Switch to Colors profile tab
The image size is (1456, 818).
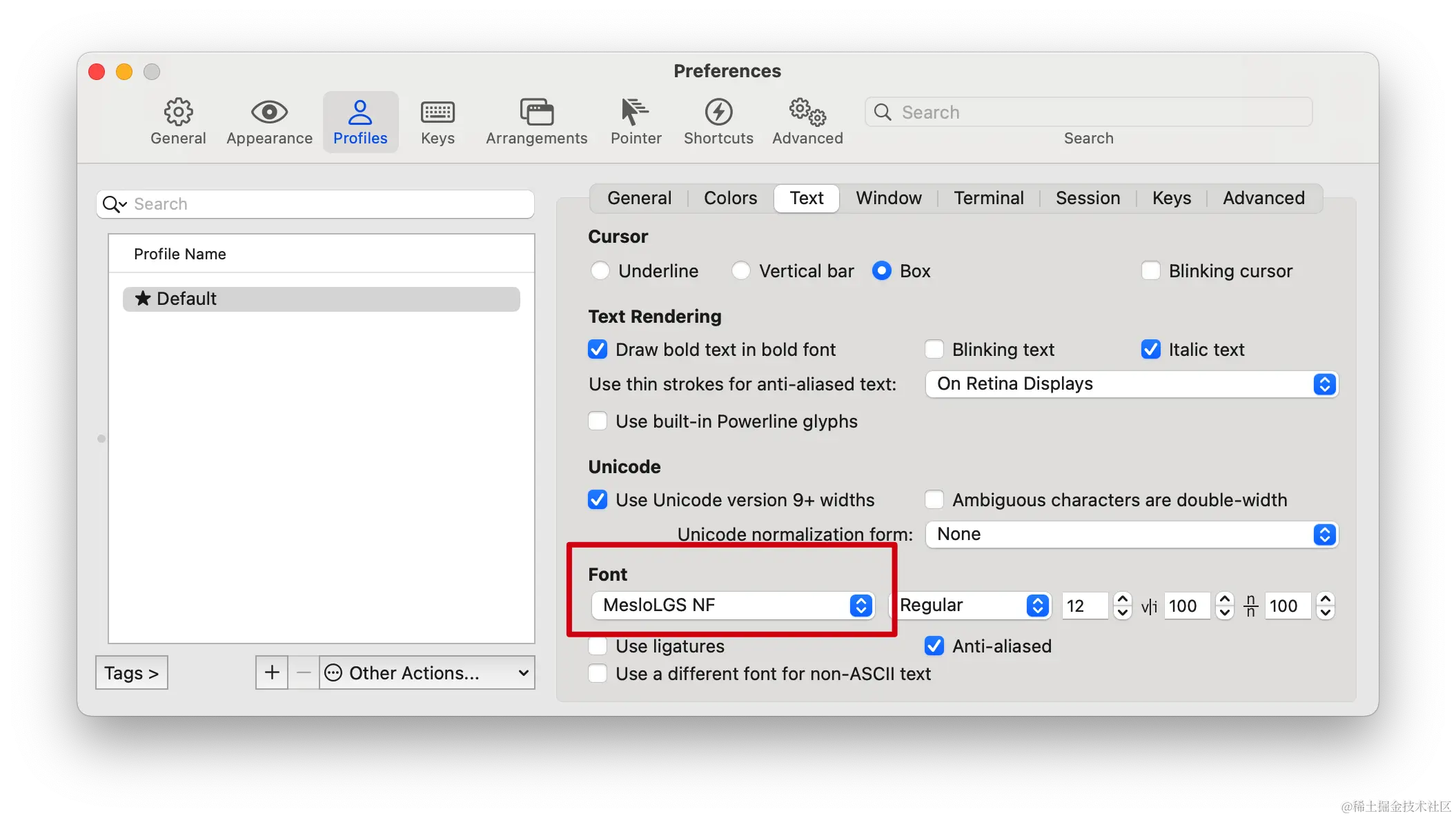(x=730, y=199)
